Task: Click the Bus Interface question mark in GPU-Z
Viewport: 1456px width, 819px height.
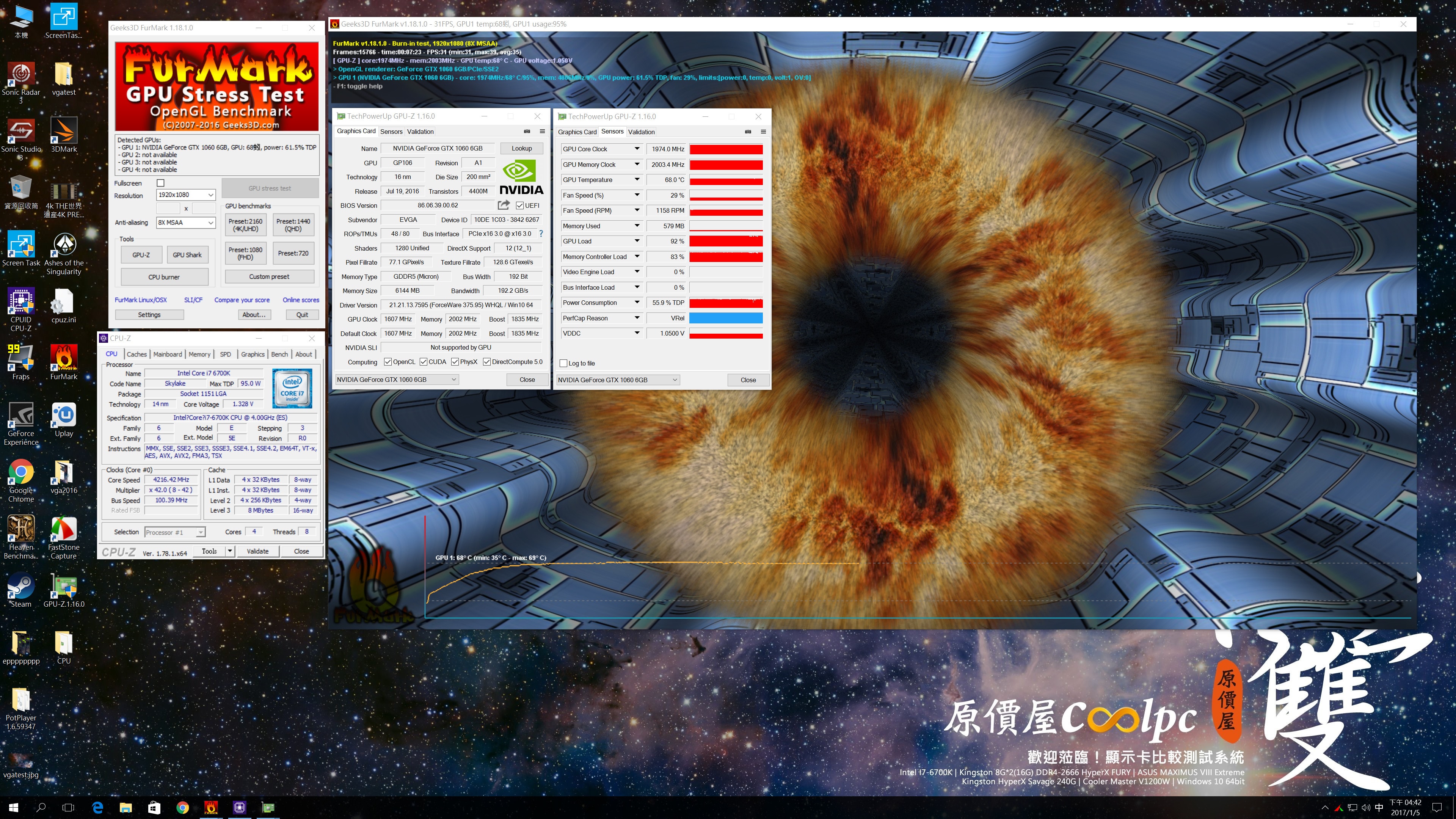Action: click(x=541, y=234)
